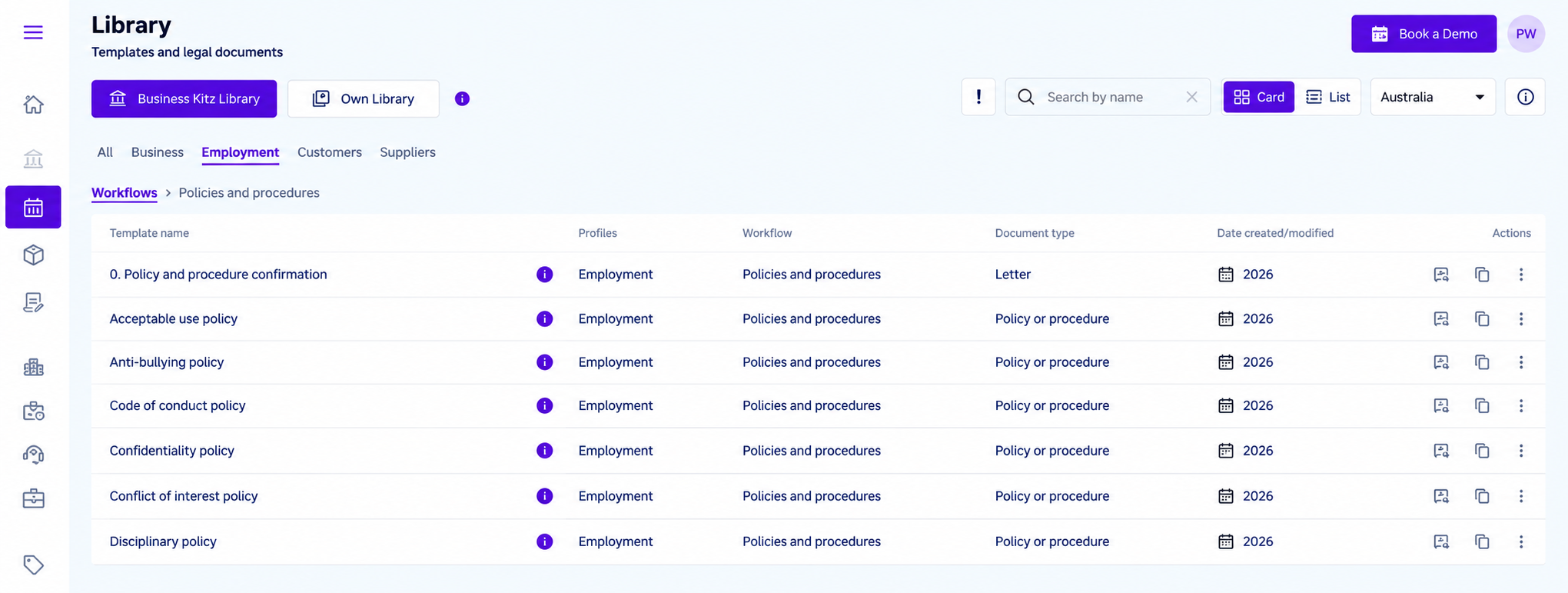Open the briefcase sidebar icon
The width and height of the screenshot is (1568, 593).
pyautogui.click(x=33, y=498)
